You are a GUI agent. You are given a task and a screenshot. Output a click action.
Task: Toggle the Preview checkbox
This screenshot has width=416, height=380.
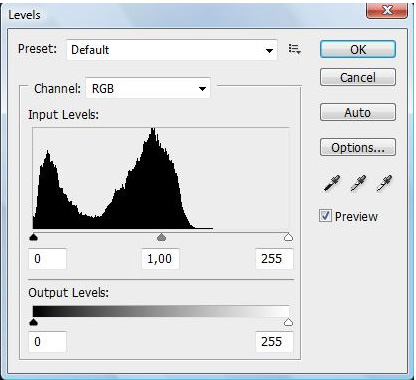325,216
